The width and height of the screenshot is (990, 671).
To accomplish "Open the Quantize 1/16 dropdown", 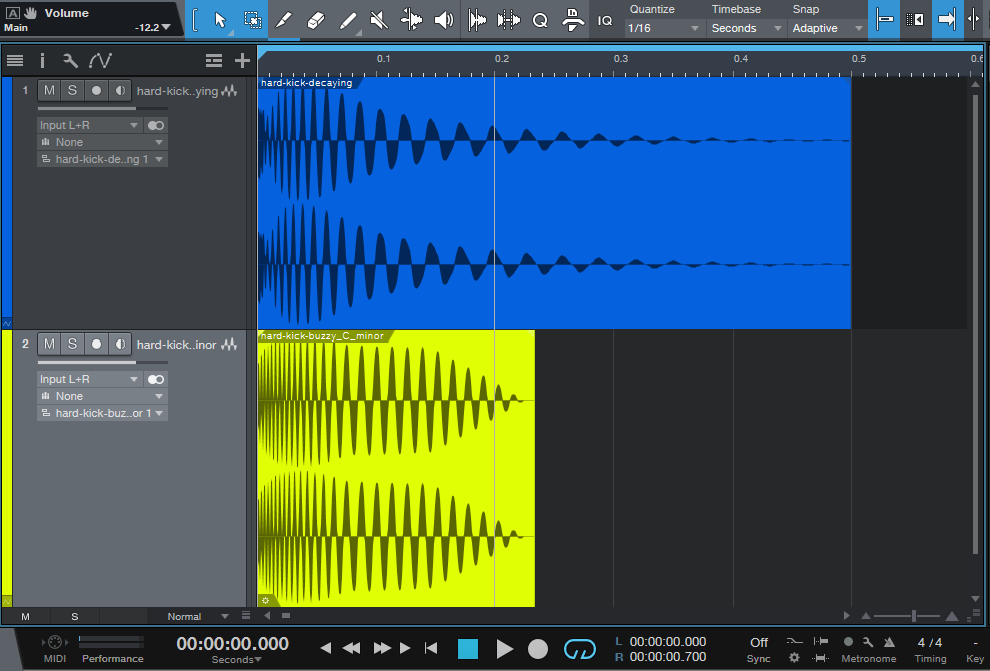I will [663, 27].
